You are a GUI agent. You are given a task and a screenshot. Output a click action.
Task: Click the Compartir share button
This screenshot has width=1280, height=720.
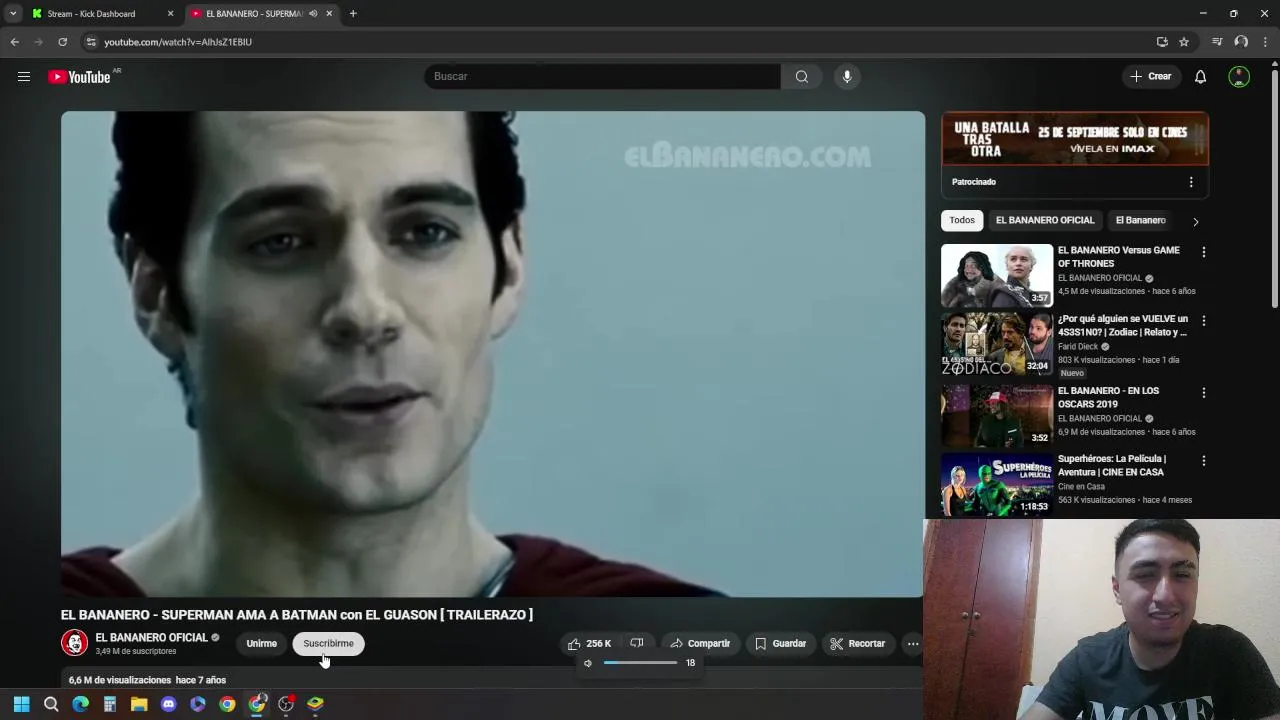point(700,644)
